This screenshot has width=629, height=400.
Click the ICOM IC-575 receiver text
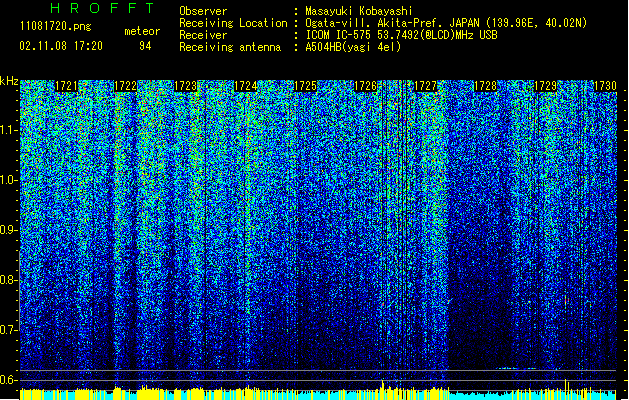pyautogui.click(x=401, y=35)
